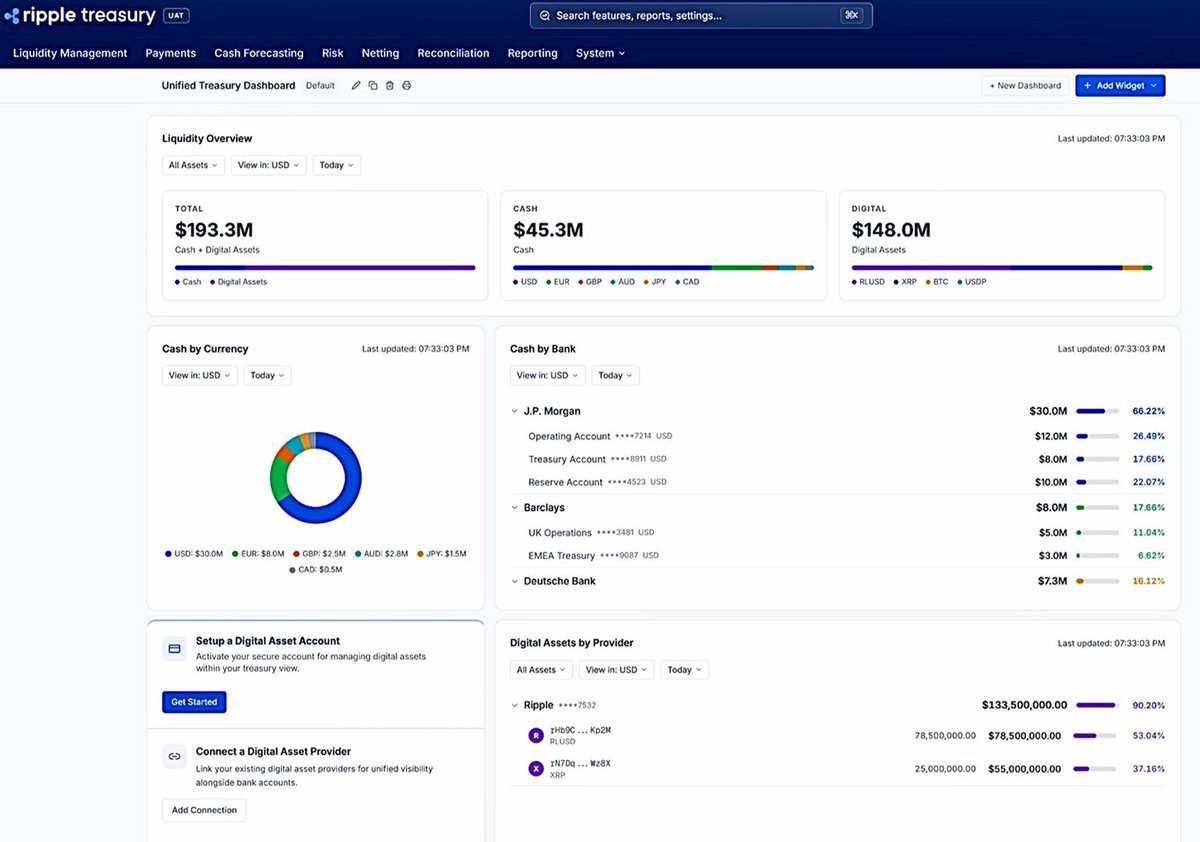This screenshot has width=1200, height=842.
Task: Open View in USD dropdown in Cash by Currency
Action: [x=199, y=376]
